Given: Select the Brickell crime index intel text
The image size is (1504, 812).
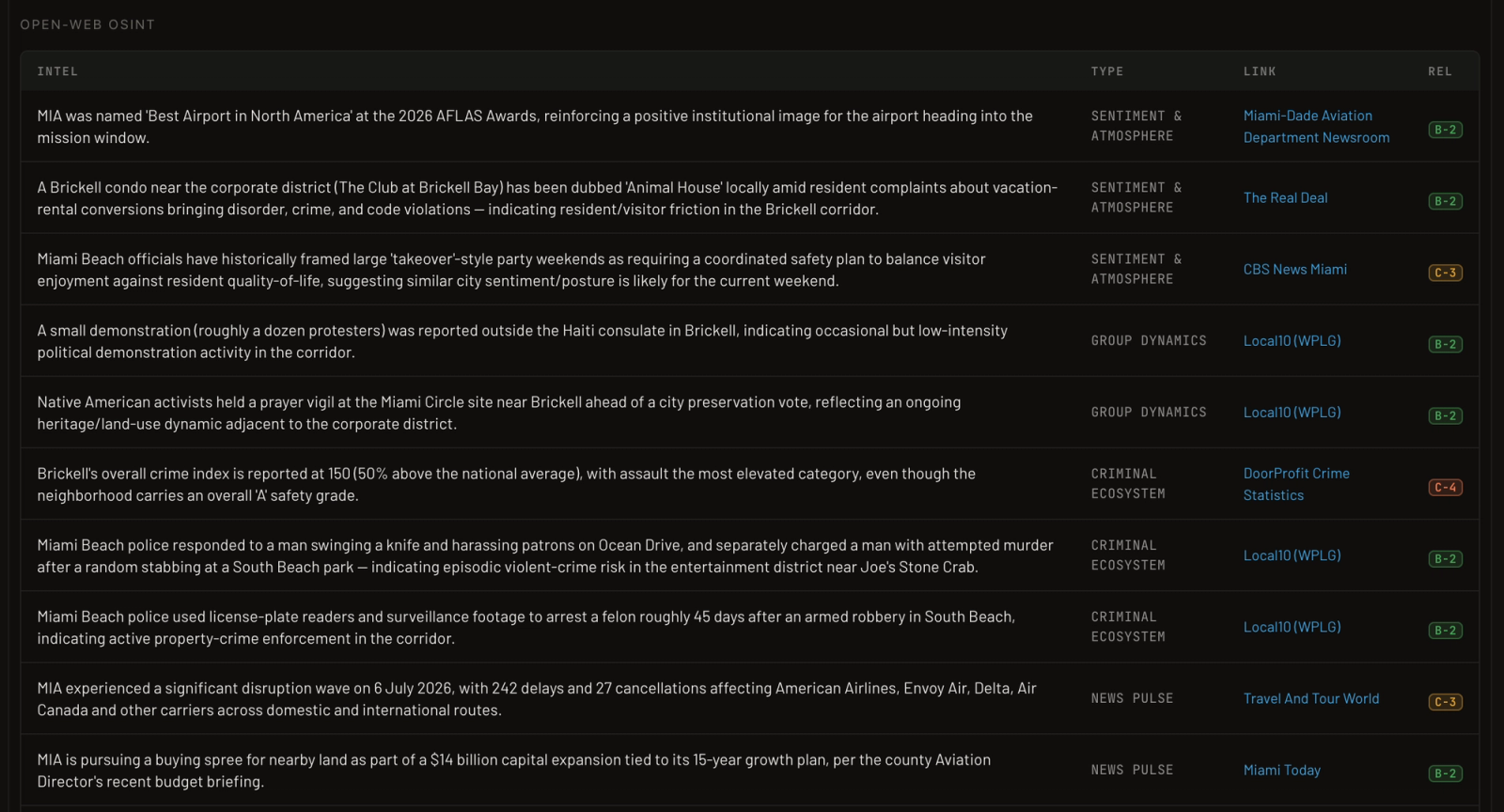Looking at the screenshot, I should coord(507,484).
